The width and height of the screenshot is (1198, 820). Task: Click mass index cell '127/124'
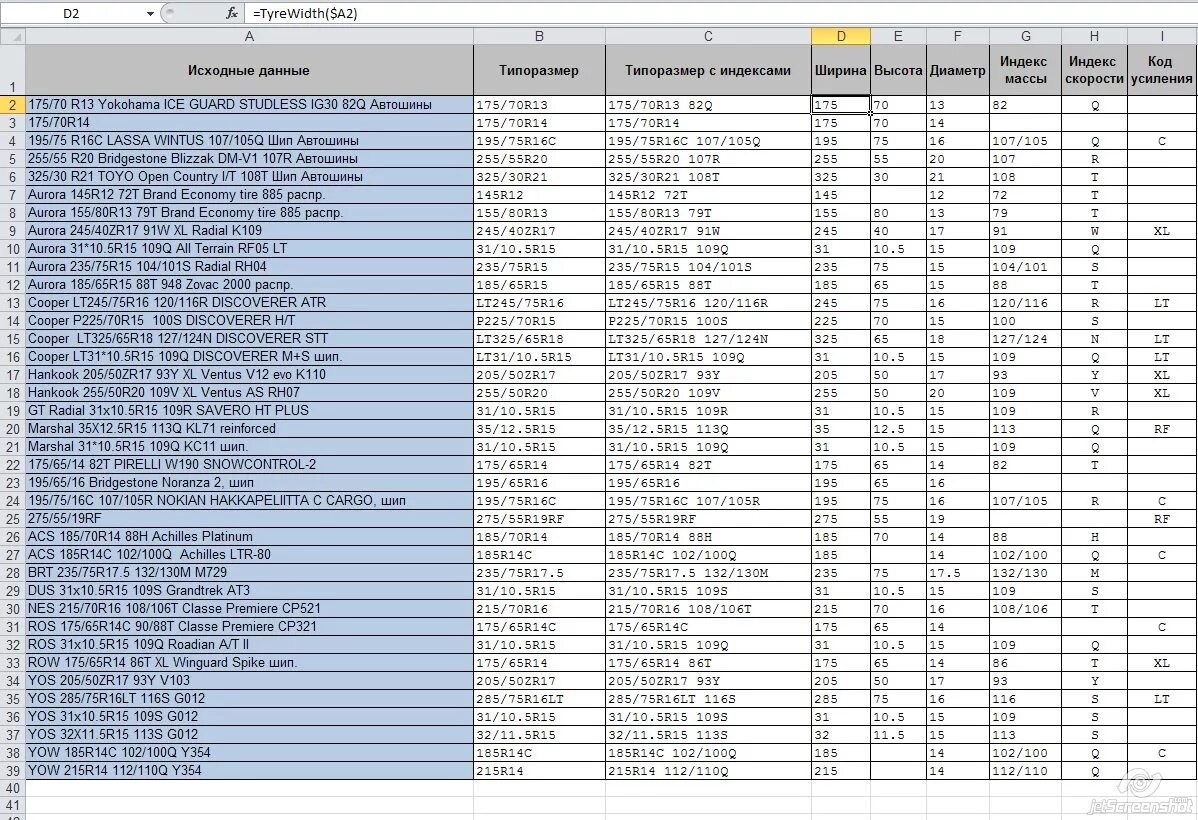pyautogui.click(x=1025, y=339)
